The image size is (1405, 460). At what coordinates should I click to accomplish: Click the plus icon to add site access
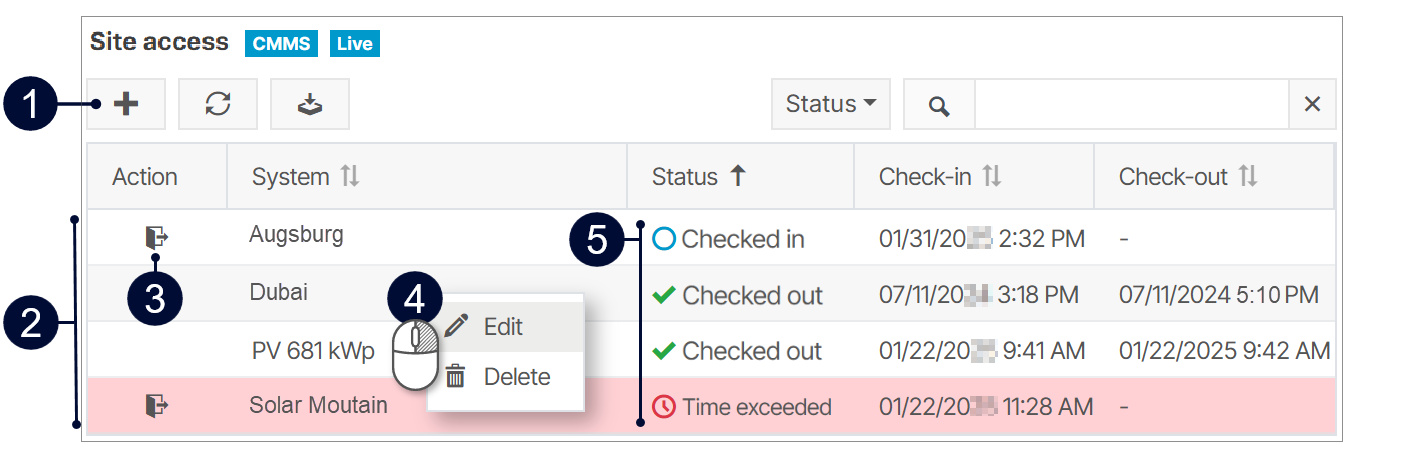click(x=126, y=105)
